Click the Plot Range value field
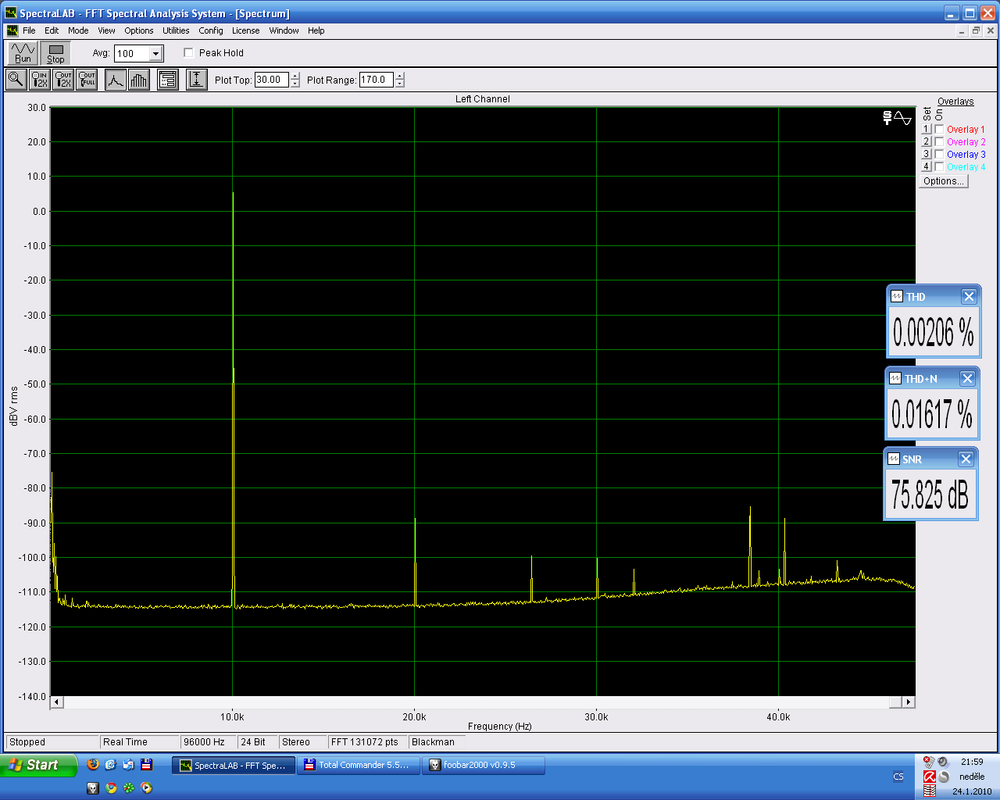This screenshot has height=800, width=1000. 376,80
